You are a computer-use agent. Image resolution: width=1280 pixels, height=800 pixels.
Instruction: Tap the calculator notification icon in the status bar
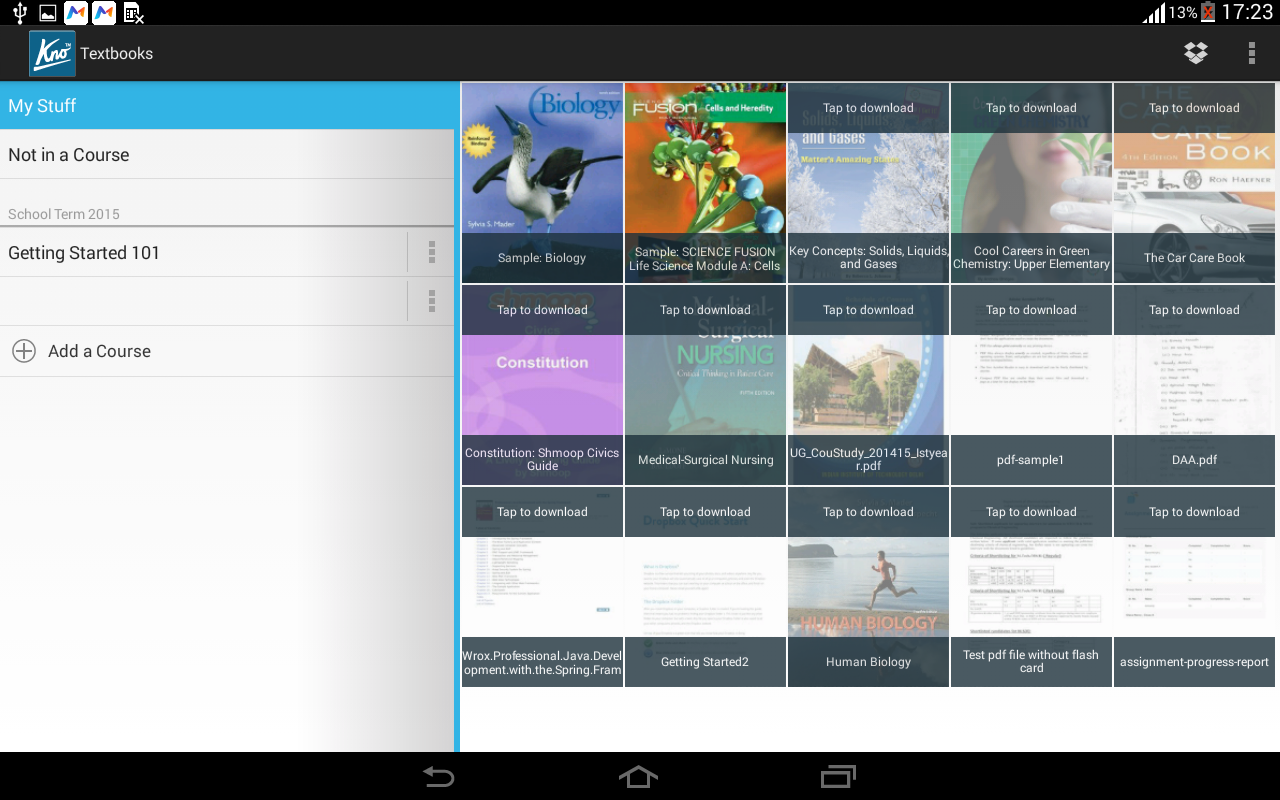tap(133, 13)
